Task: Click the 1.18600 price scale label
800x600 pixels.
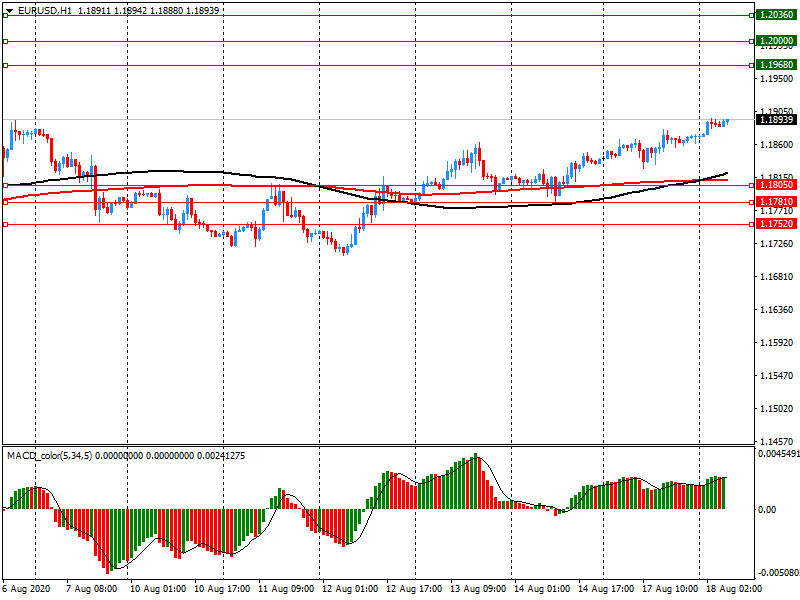Action: 776,145
